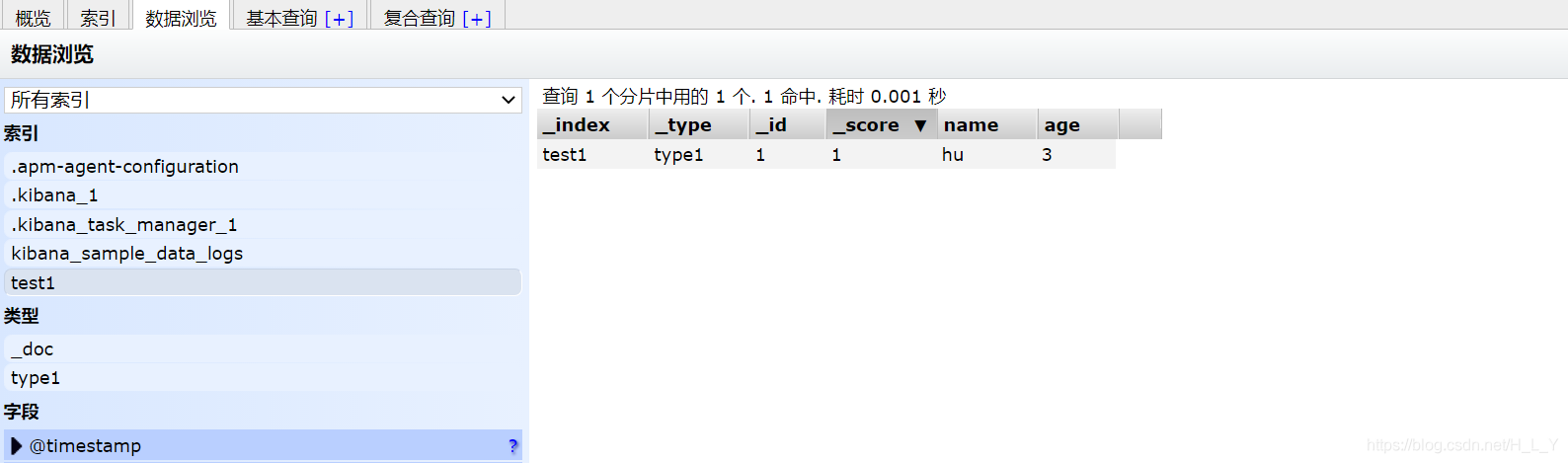Image resolution: width=1568 pixels, height=463 pixels.
Task: Click the sort arrow in _score column
Action: point(920,125)
